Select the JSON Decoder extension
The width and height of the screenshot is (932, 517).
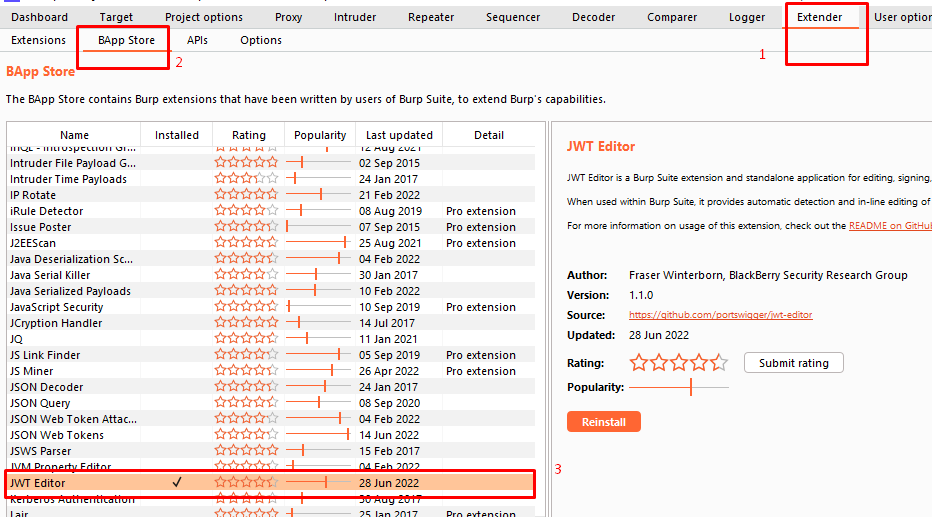[x=271, y=387]
